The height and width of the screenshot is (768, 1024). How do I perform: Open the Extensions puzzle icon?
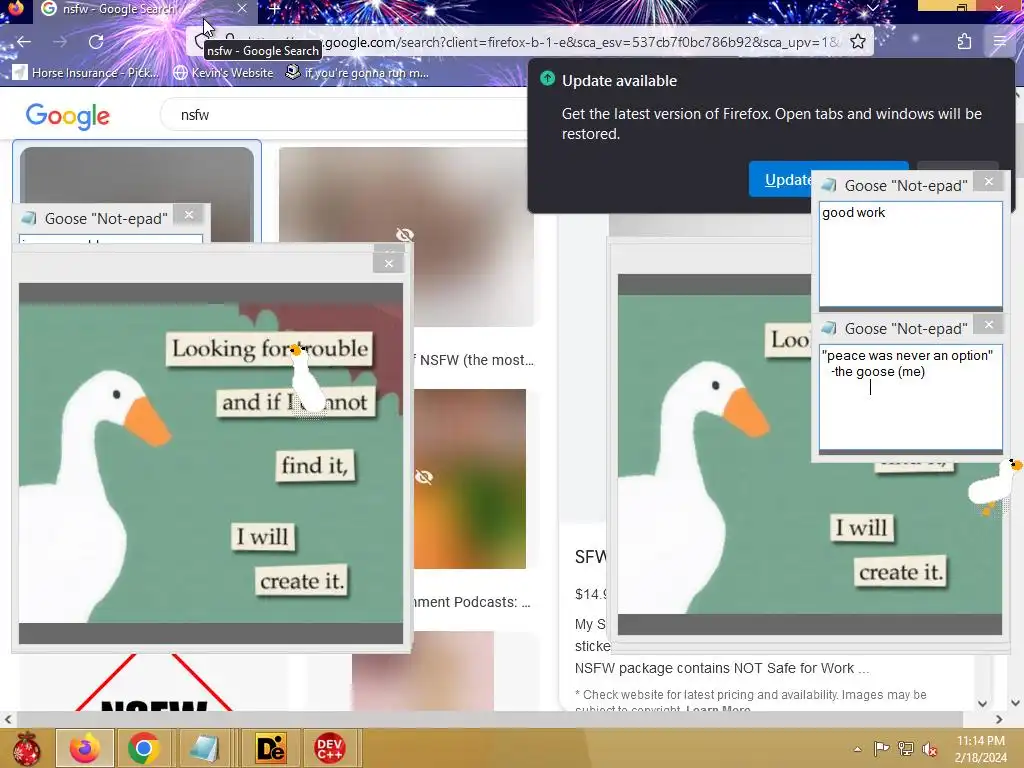[x=964, y=42]
